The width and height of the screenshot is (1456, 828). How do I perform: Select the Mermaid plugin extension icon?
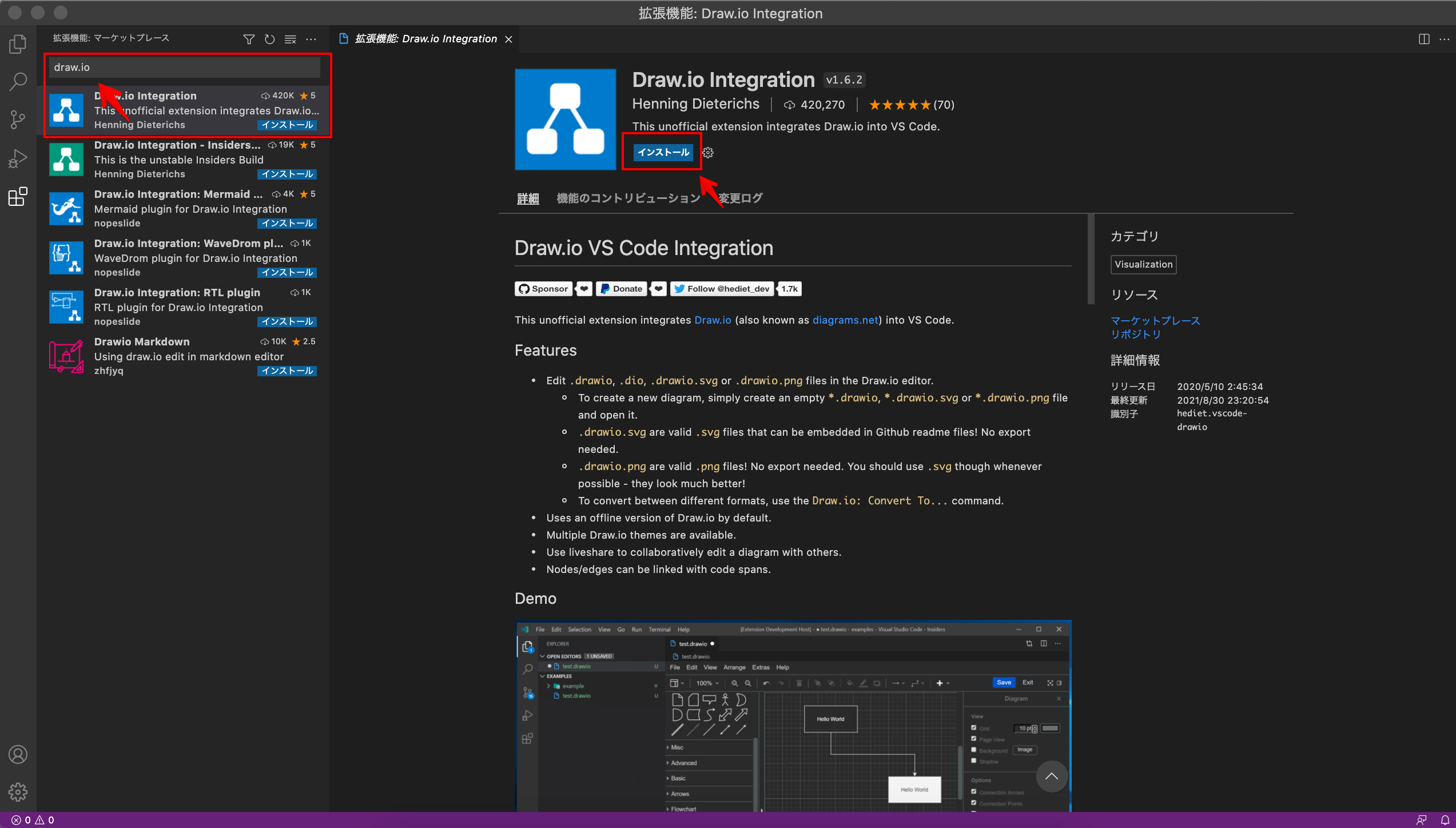[66, 208]
